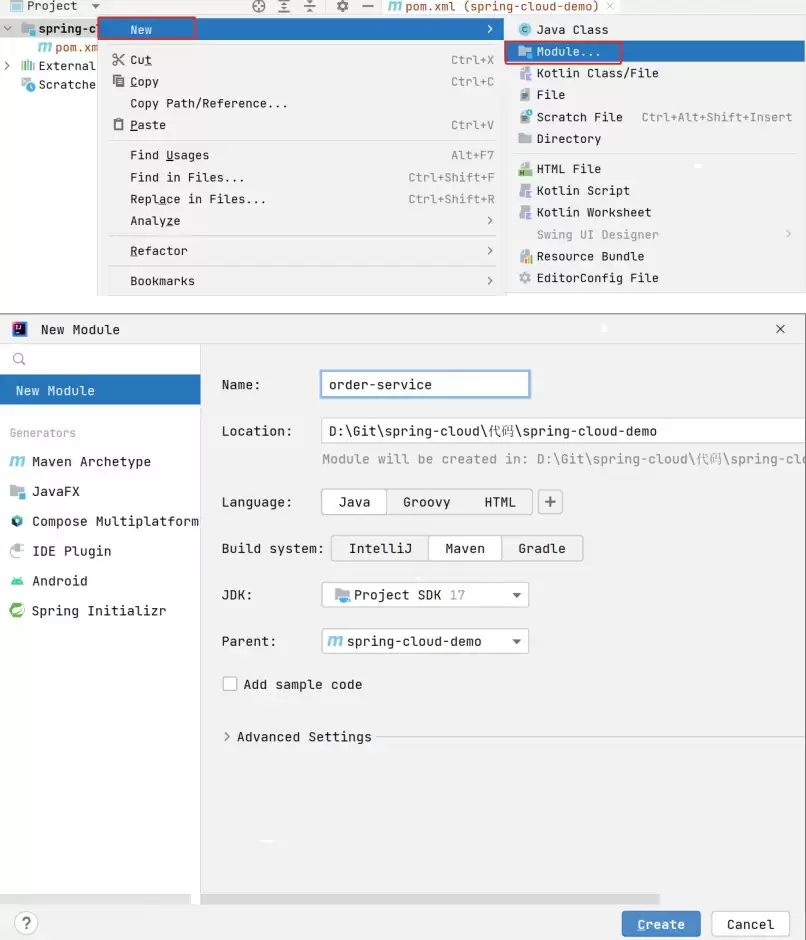This screenshot has width=806, height=940.
Task: Select Replace in Files... menu item
Action: pyautogui.click(x=301, y=199)
